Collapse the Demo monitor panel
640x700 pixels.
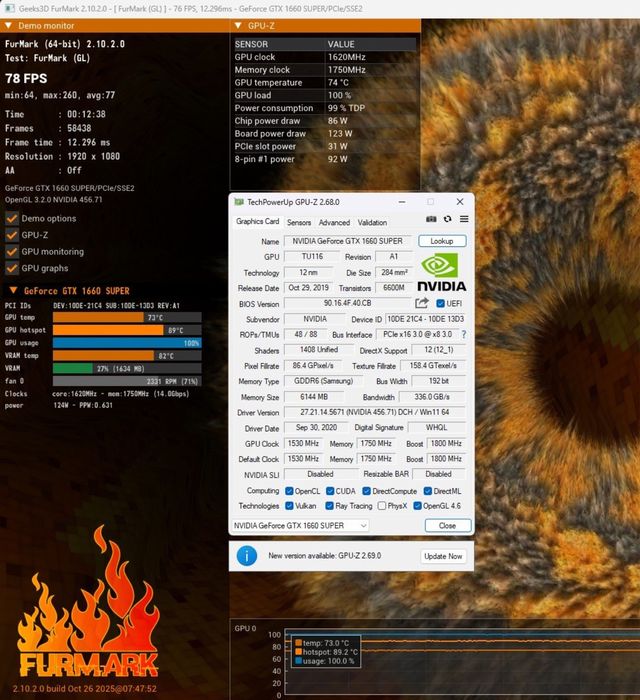pyautogui.click(x=8, y=26)
